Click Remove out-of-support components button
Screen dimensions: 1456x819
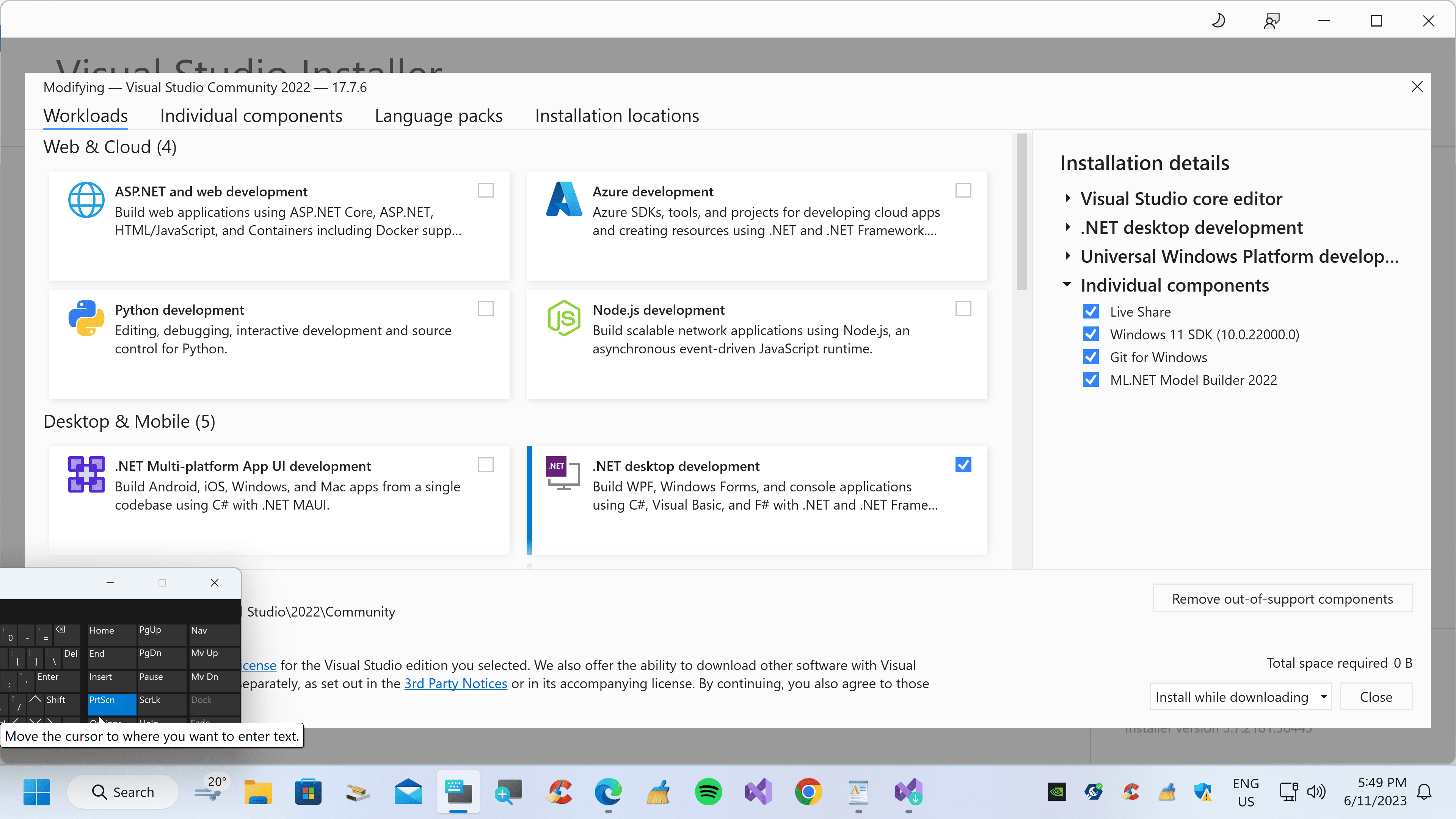[x=1282, y=598]
